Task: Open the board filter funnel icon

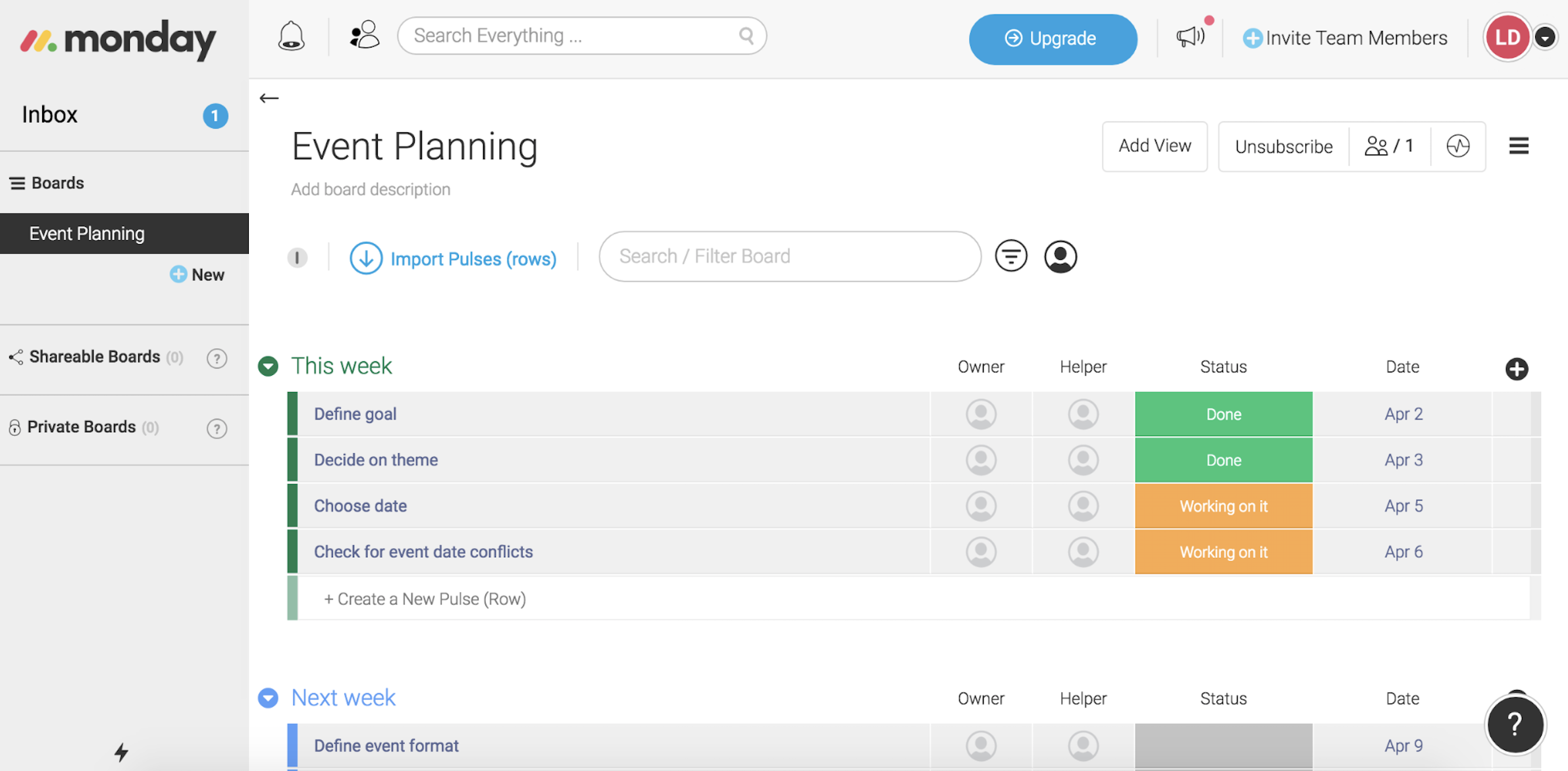Action: click(1010, 256)
